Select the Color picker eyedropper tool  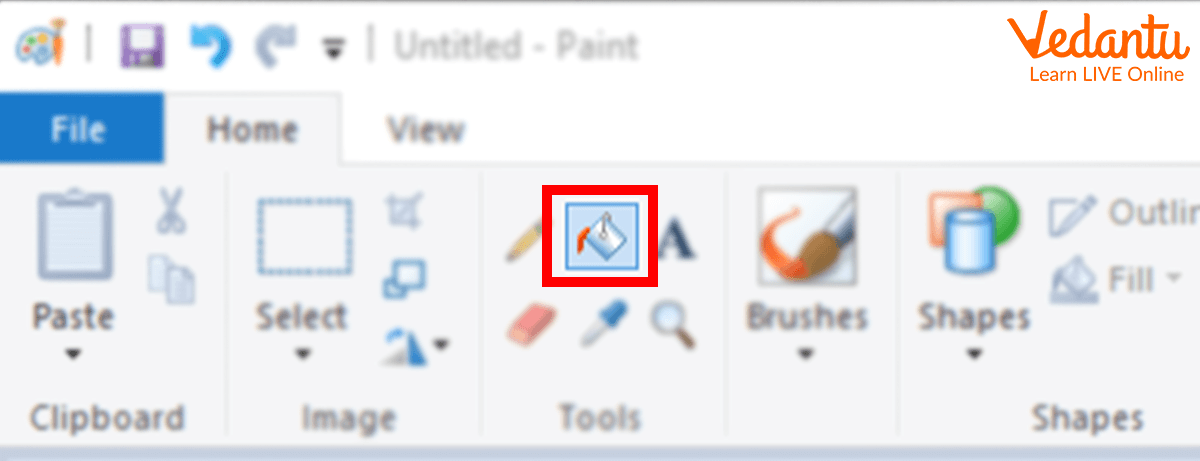click(602, 323)
